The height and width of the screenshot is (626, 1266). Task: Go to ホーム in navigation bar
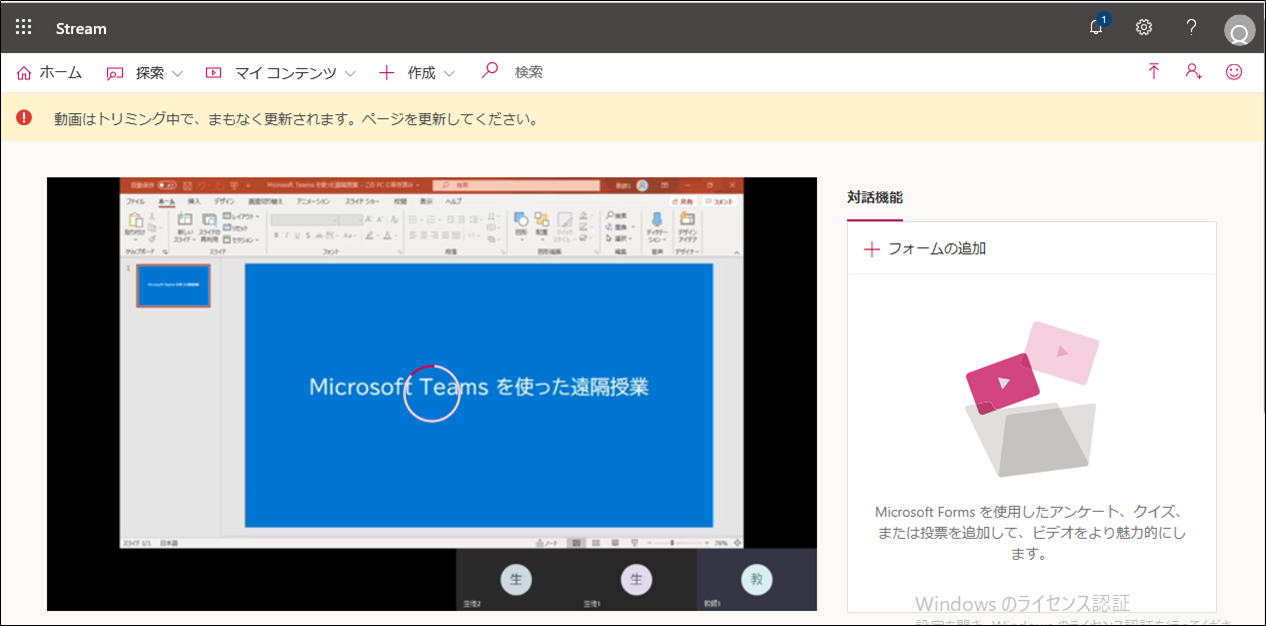point(50,72)
